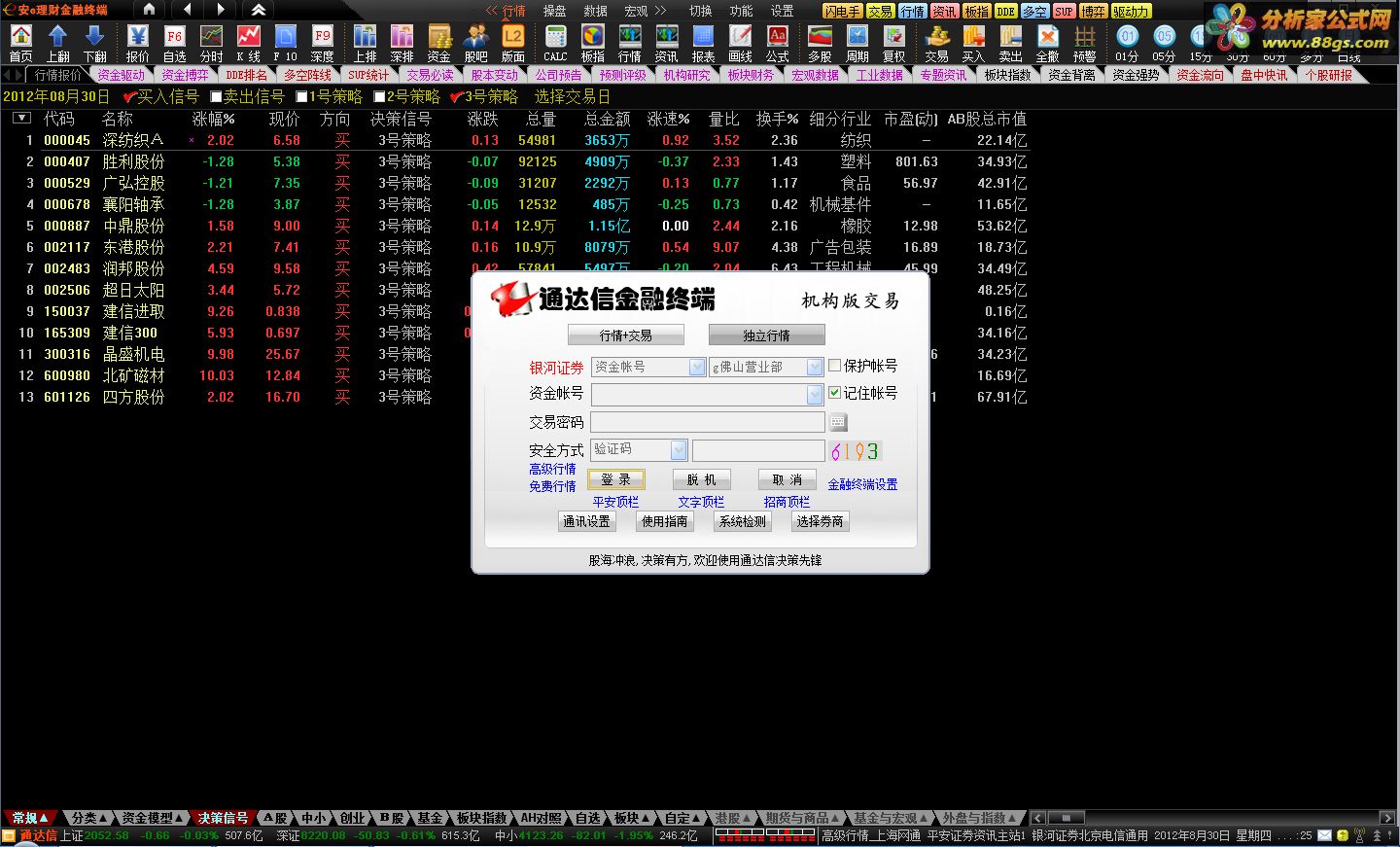Open the 资金 funds icon
Screen dimensions: 1400x847
(438, 43)
